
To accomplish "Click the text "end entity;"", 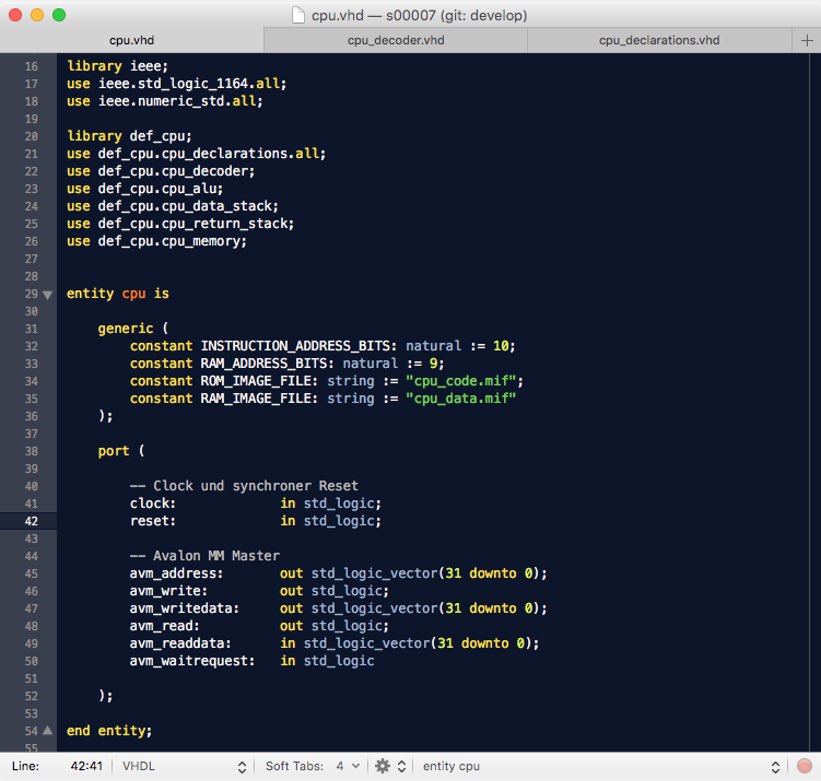I will click(109, 731).
